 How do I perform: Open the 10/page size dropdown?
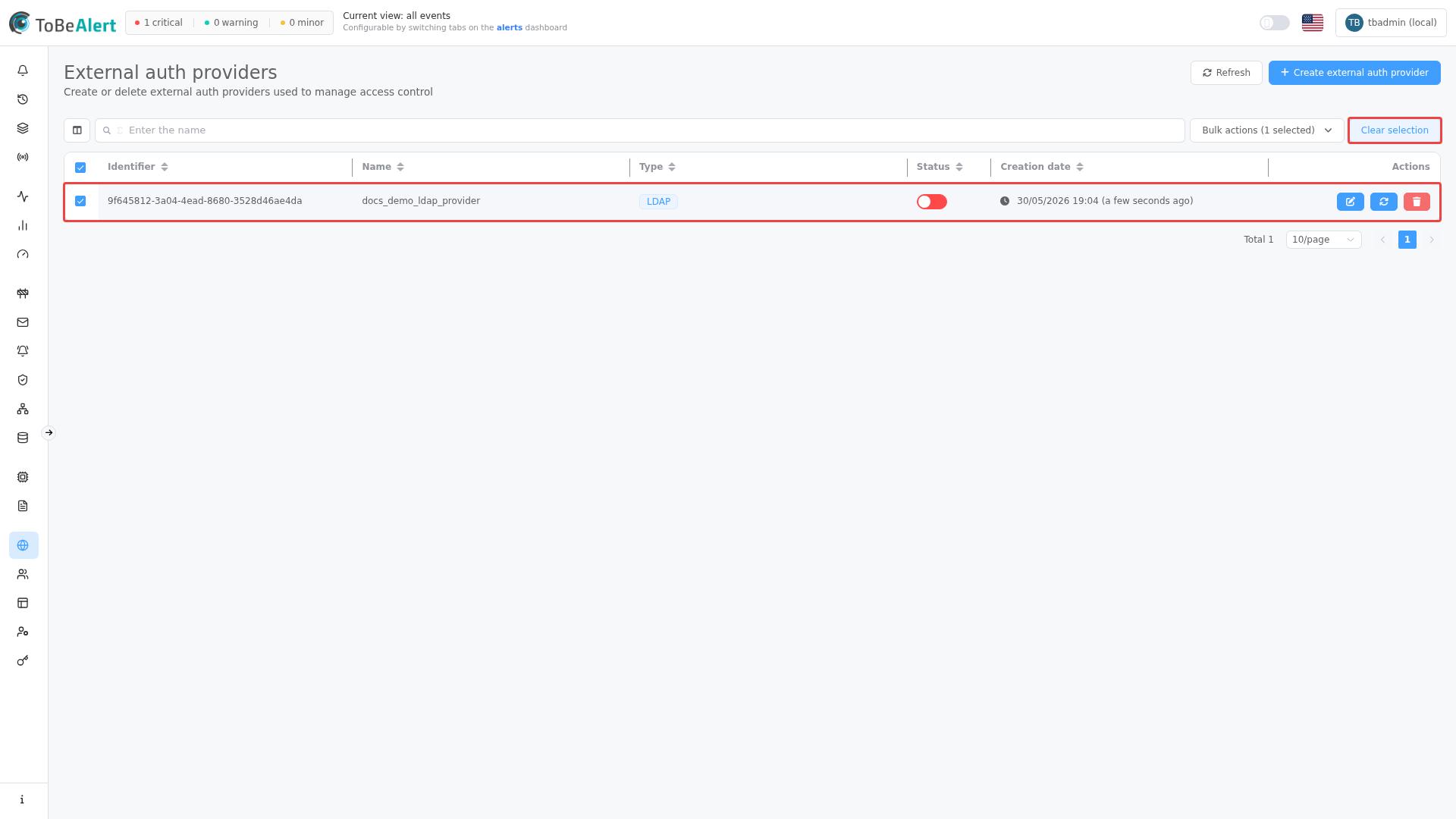[1323, 240]
